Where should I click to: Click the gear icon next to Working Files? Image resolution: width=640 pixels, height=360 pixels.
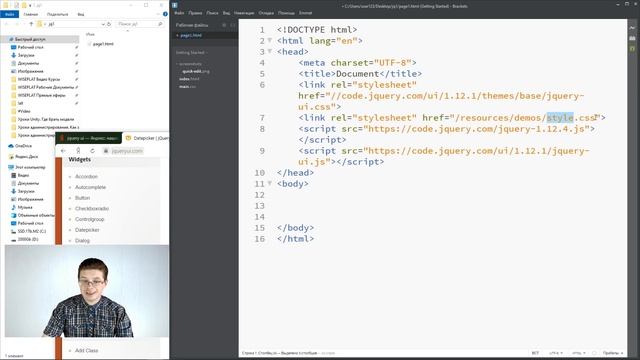point(224,25)
